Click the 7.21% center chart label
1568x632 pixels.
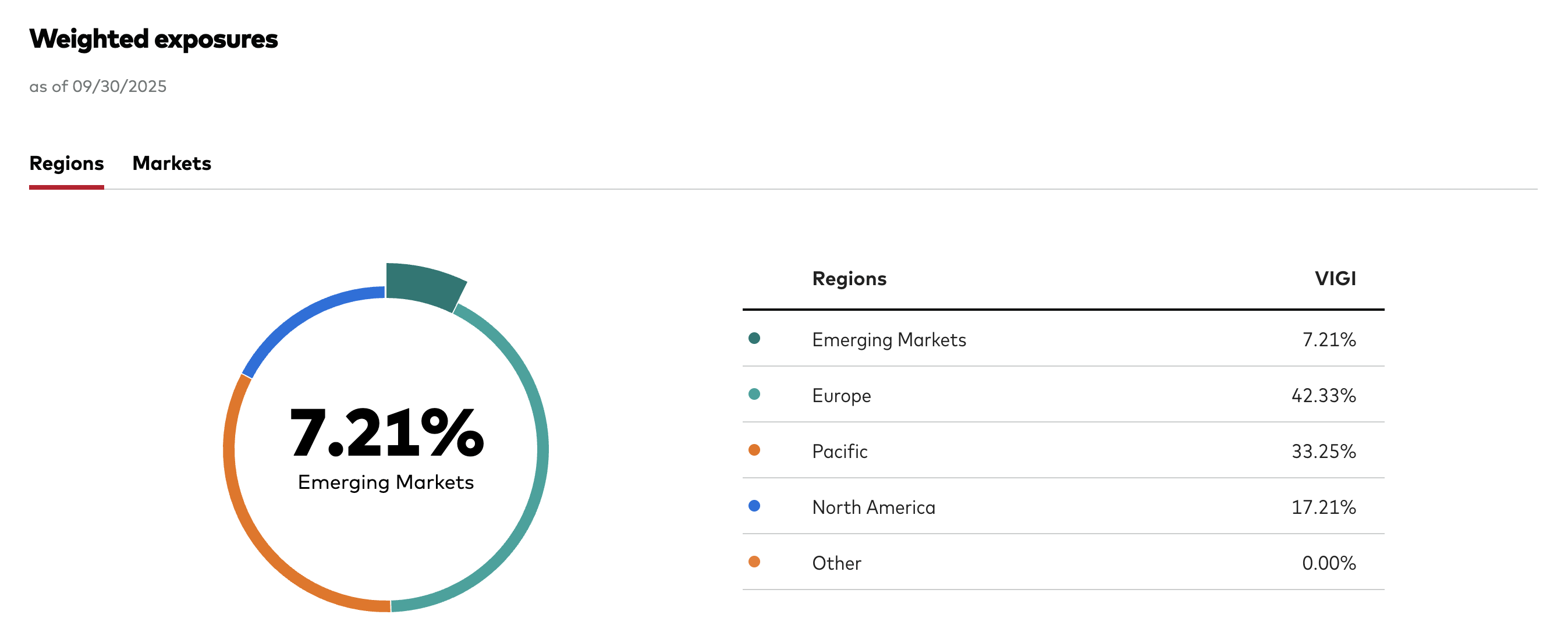point(386,434)
